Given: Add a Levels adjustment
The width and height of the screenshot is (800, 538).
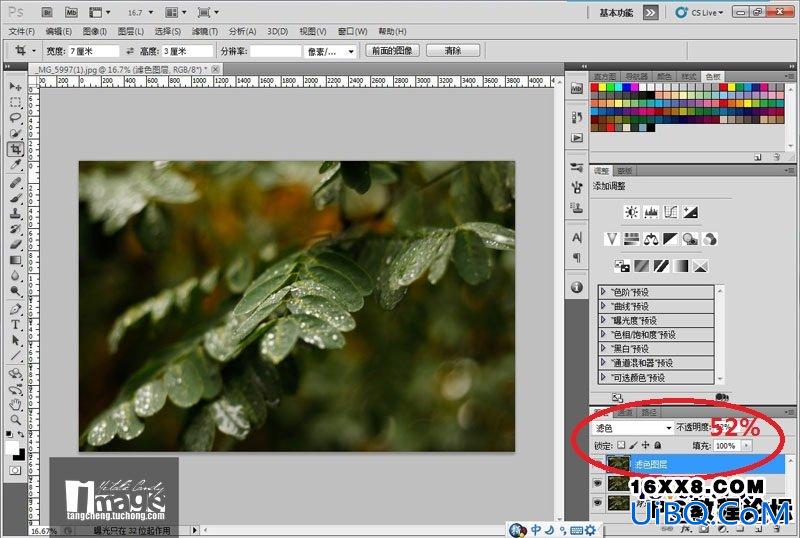Looking at the screenshot, I should click(x=651, y=212).
